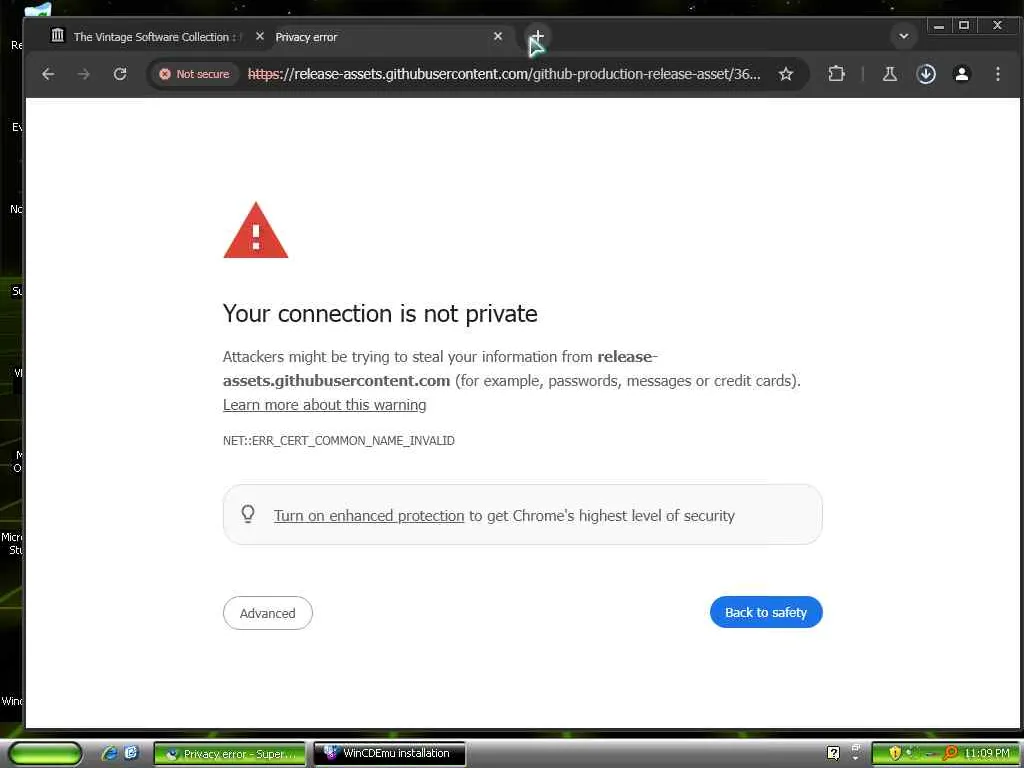The image size is (1024, 768).
Task: Open Learn more about this warning link
Action: point(325,405)
